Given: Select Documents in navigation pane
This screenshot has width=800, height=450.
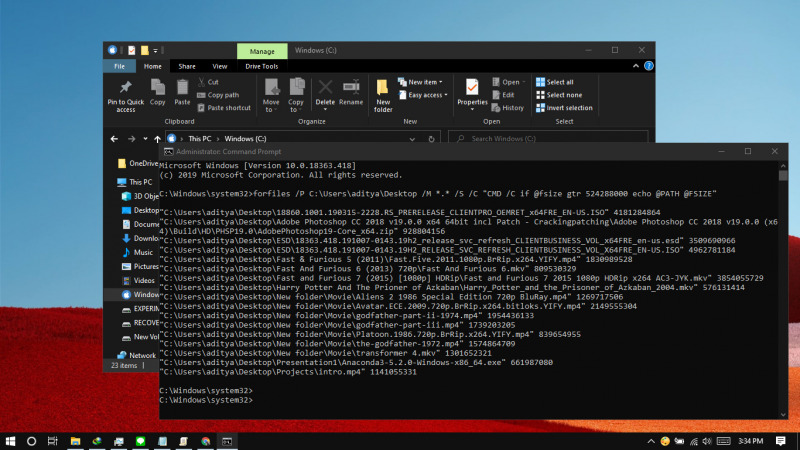Looking at the screenshot, I should pyautogui.click(x=141, y=224).
